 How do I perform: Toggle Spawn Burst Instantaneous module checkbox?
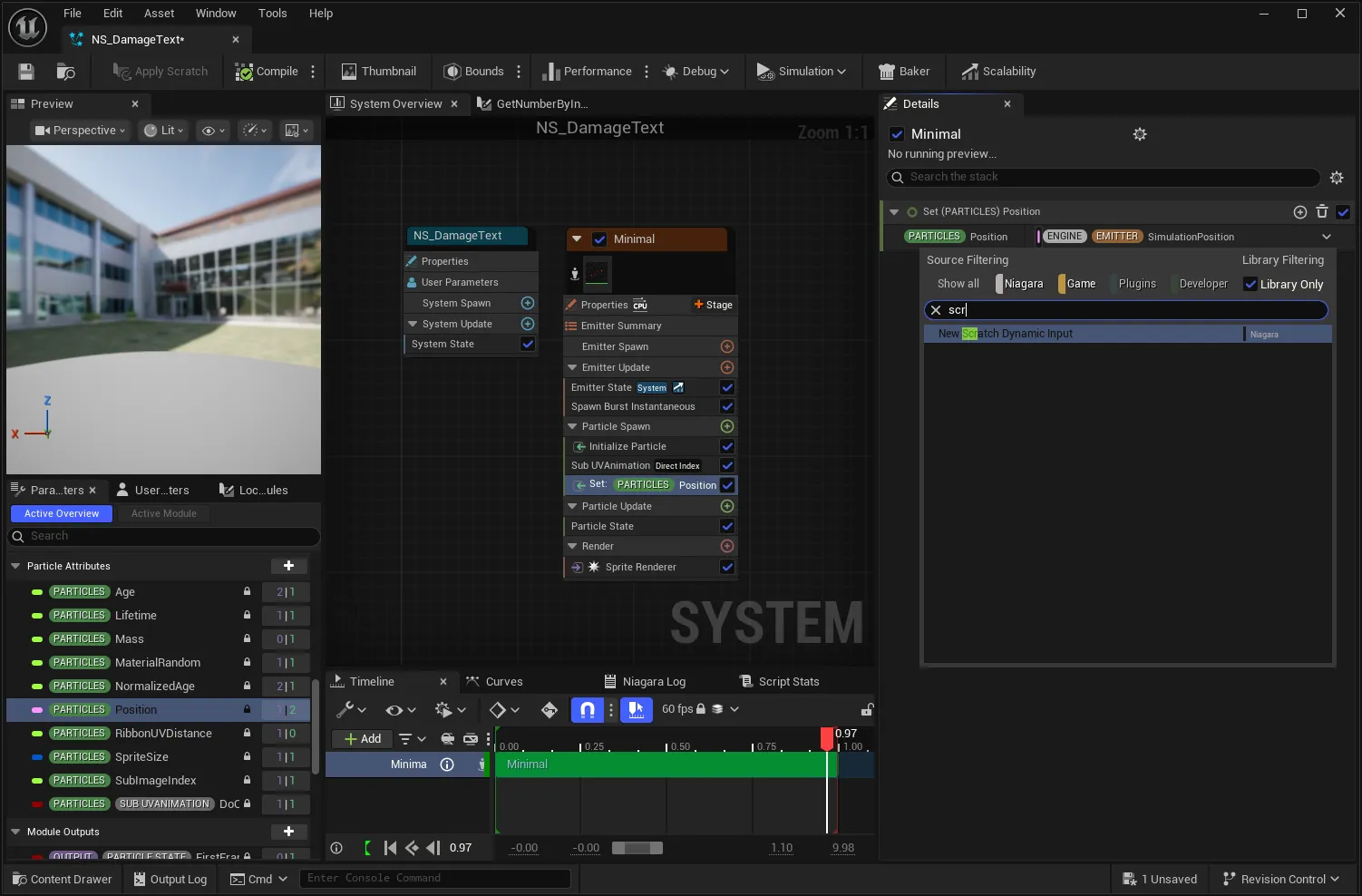click(x=726, y=406)
